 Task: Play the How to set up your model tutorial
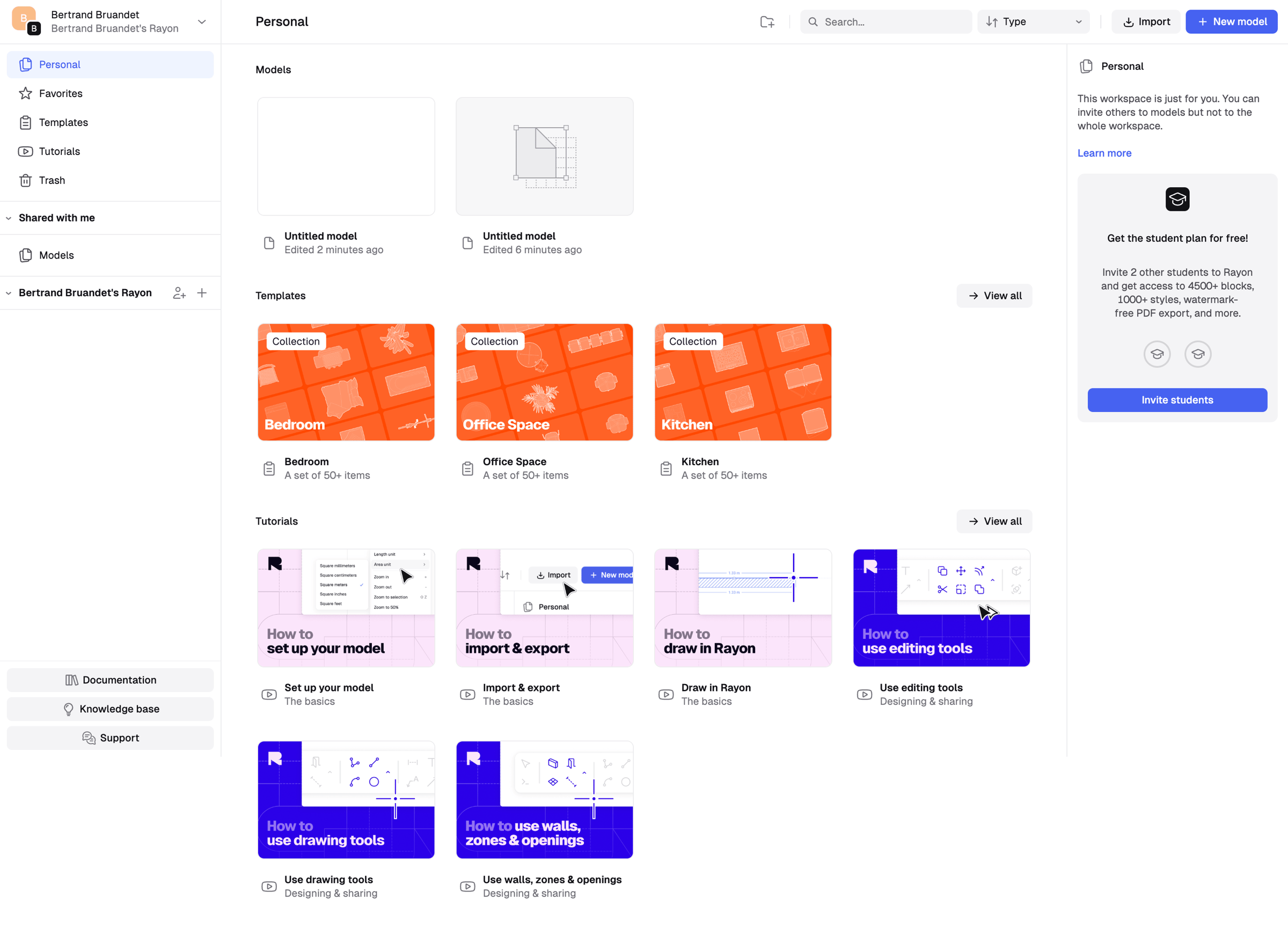point(346,608)
